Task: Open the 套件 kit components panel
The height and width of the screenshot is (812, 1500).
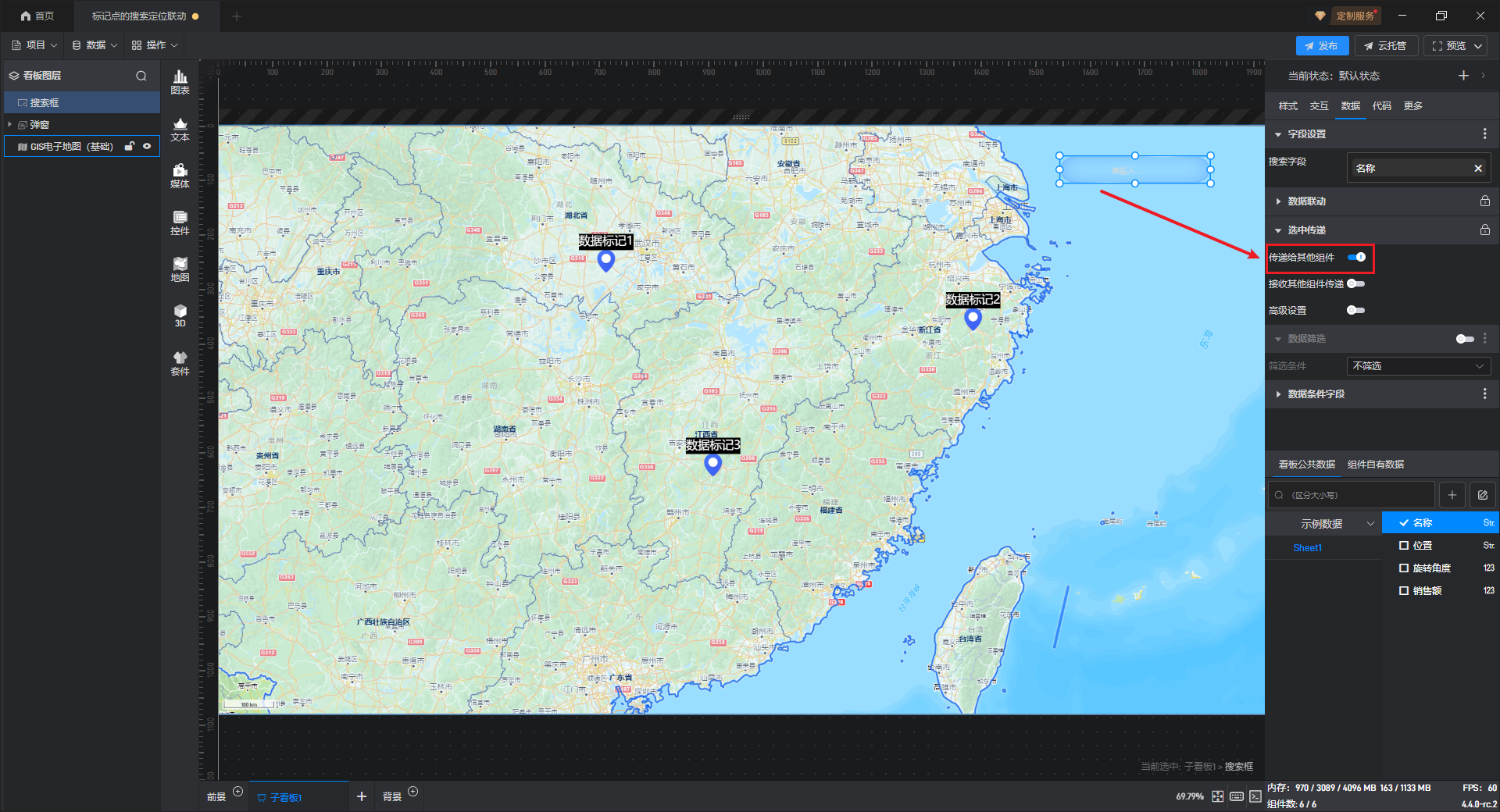Action: (x=180, y=363)
